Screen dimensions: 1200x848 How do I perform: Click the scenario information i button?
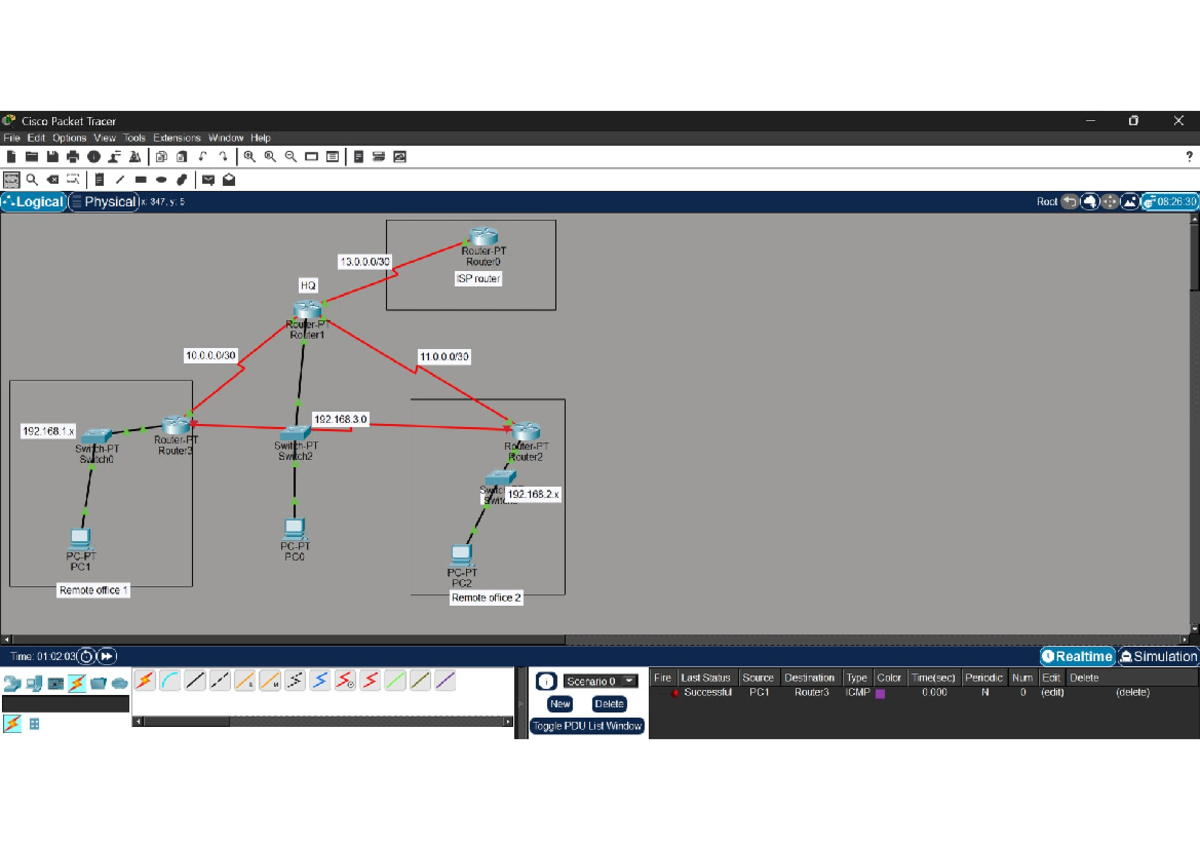tap(546, 681)
